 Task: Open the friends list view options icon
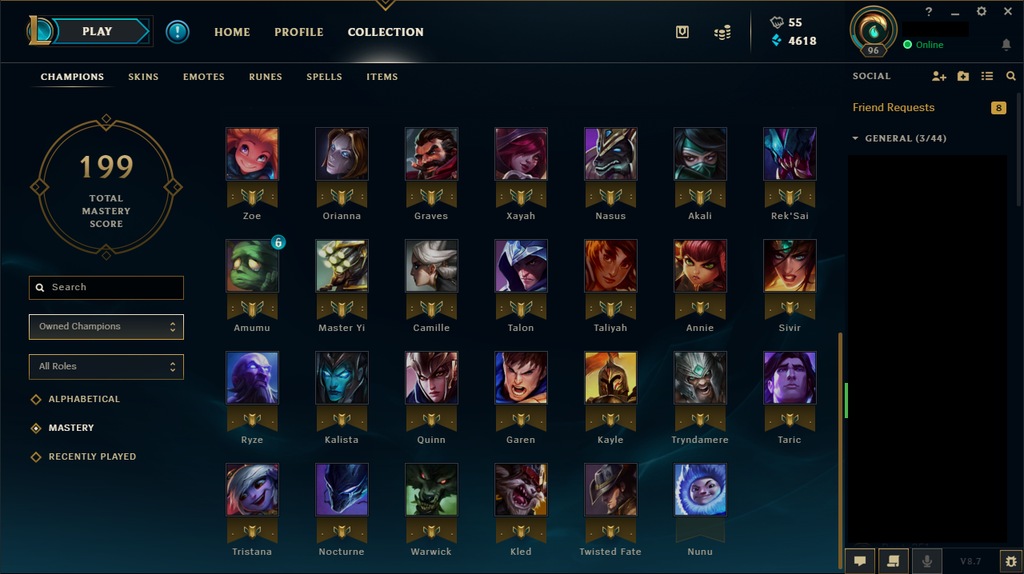pos(987,76)
